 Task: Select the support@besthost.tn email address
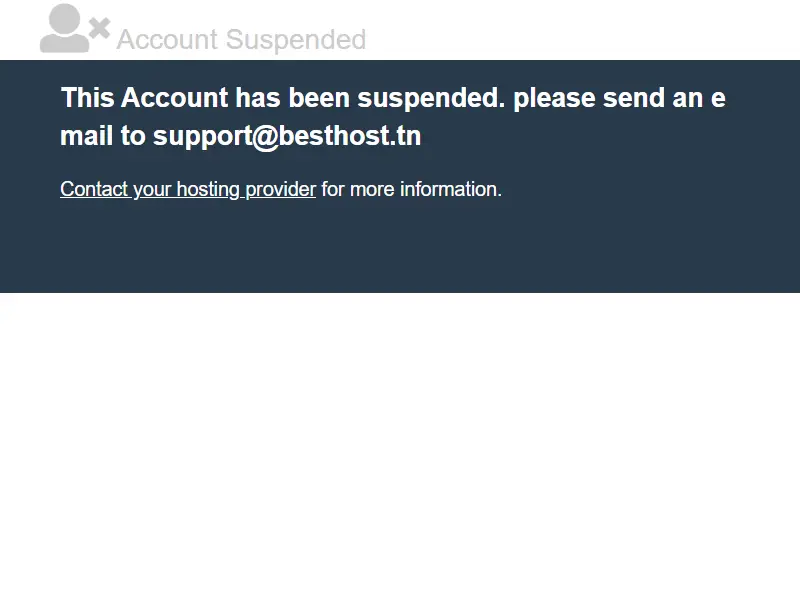pos(287,136)
